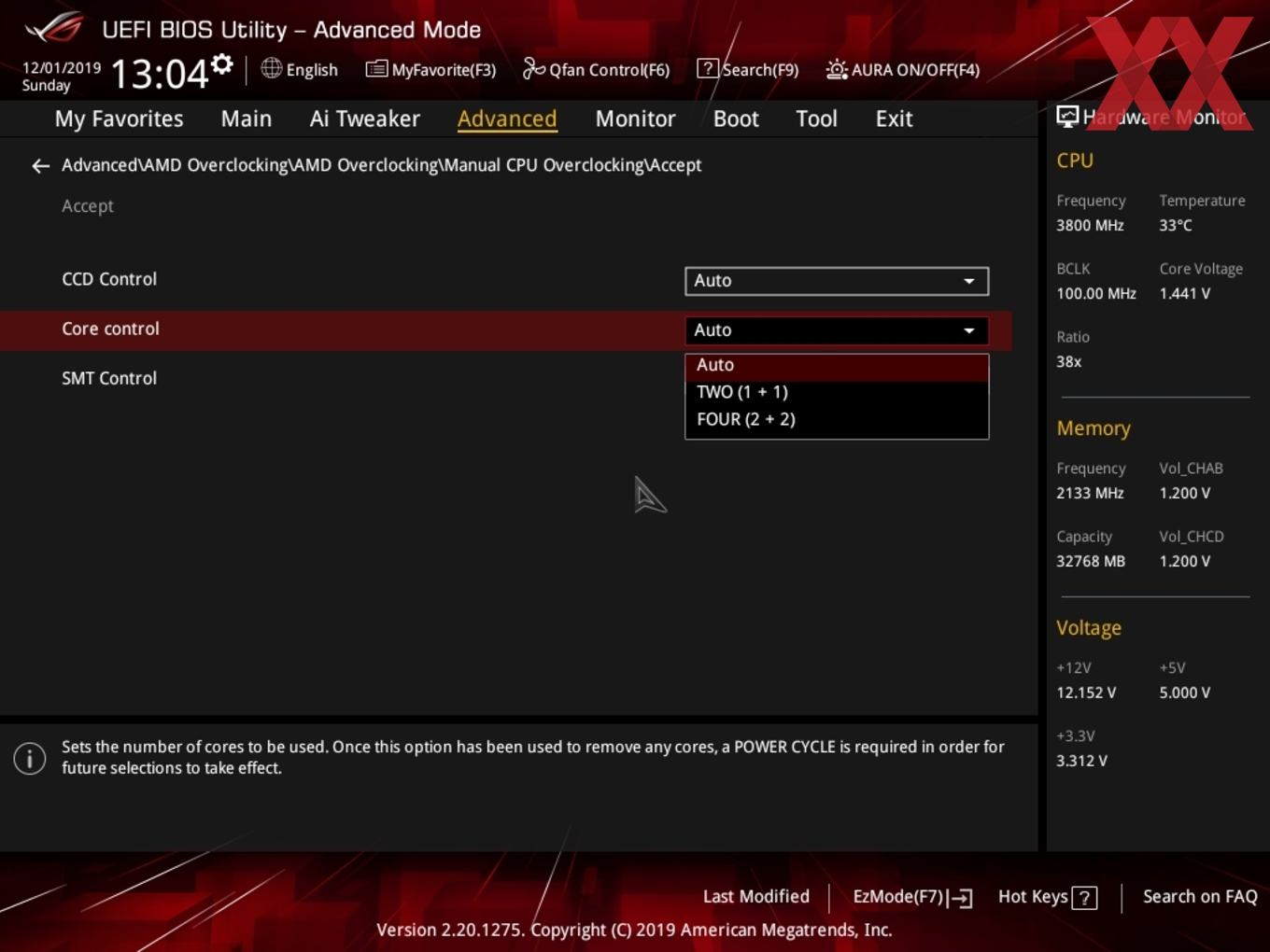Click the Hardware Monitor screen icon
Image resolution: width=1270 pixels, height=952 pixels.
[1067, 116]
